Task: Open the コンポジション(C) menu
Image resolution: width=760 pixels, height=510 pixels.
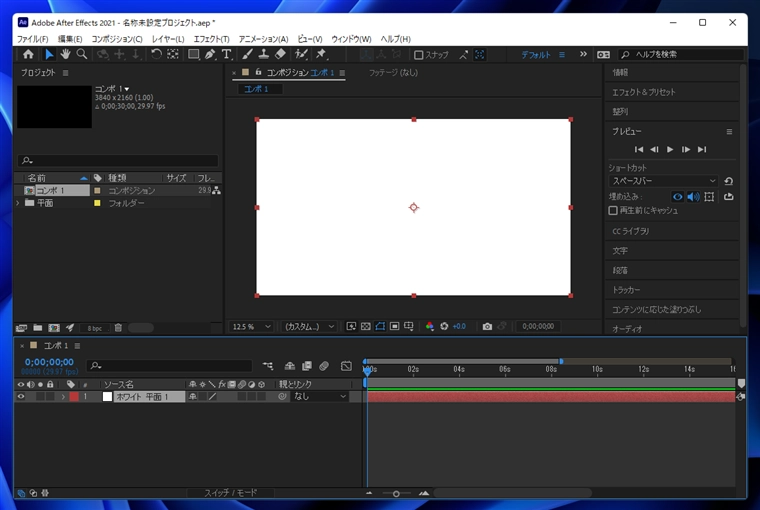Action: click(117, 39)
